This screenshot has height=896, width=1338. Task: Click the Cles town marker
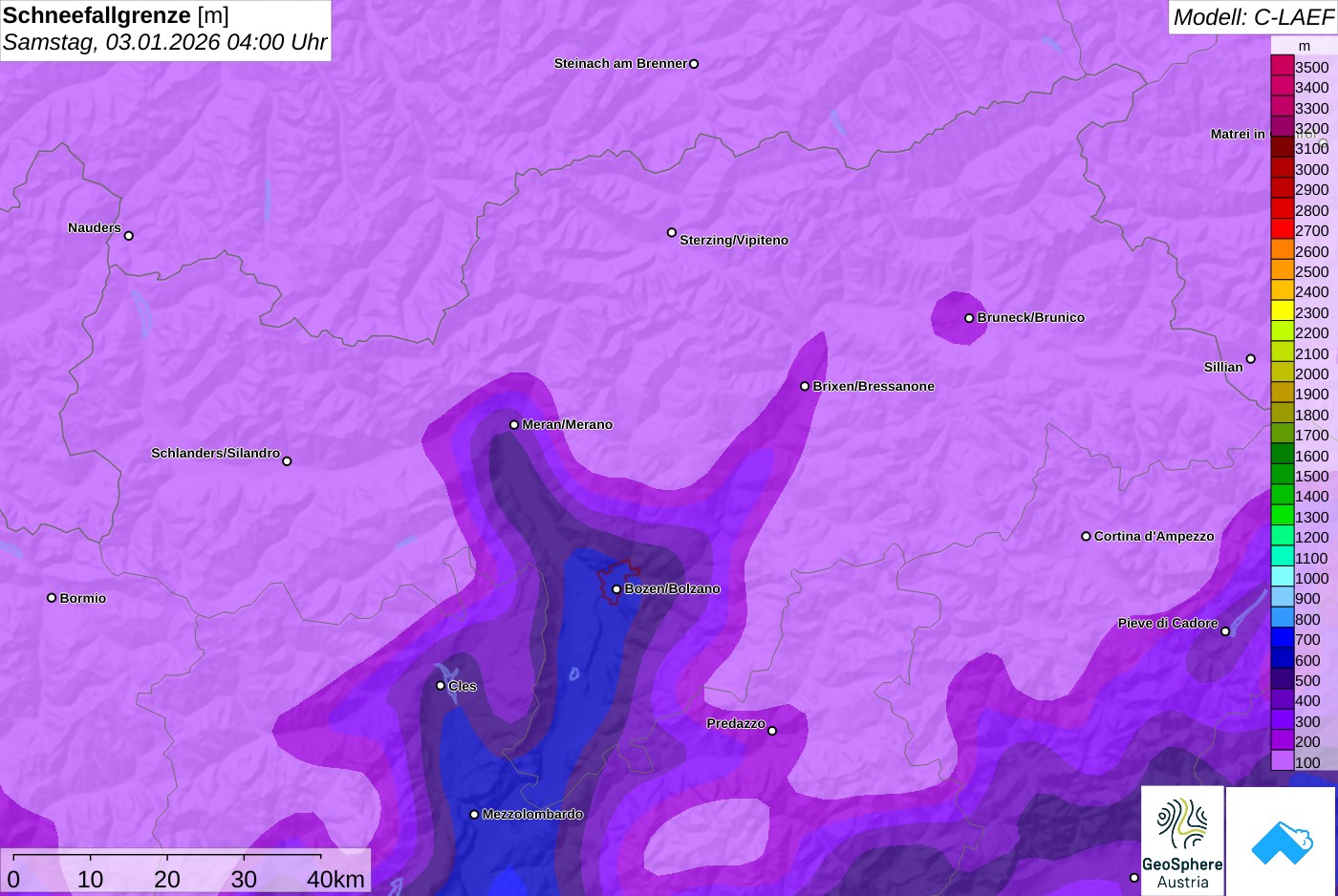[441, 686]
